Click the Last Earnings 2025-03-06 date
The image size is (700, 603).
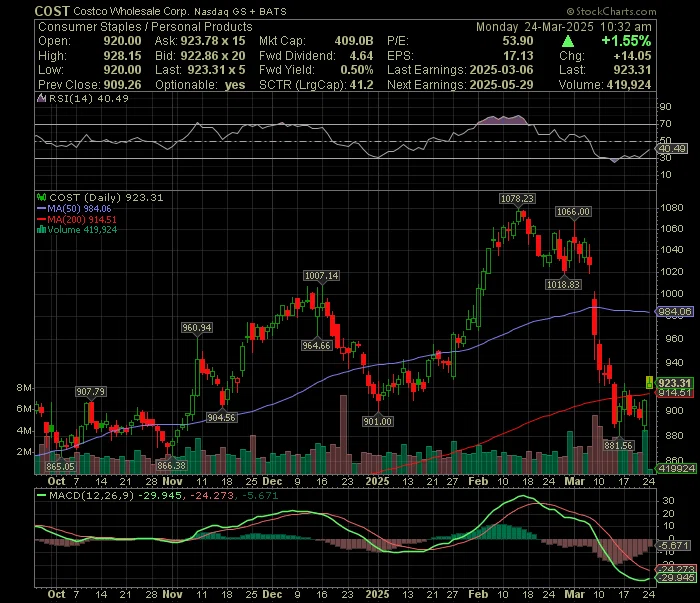501,70
